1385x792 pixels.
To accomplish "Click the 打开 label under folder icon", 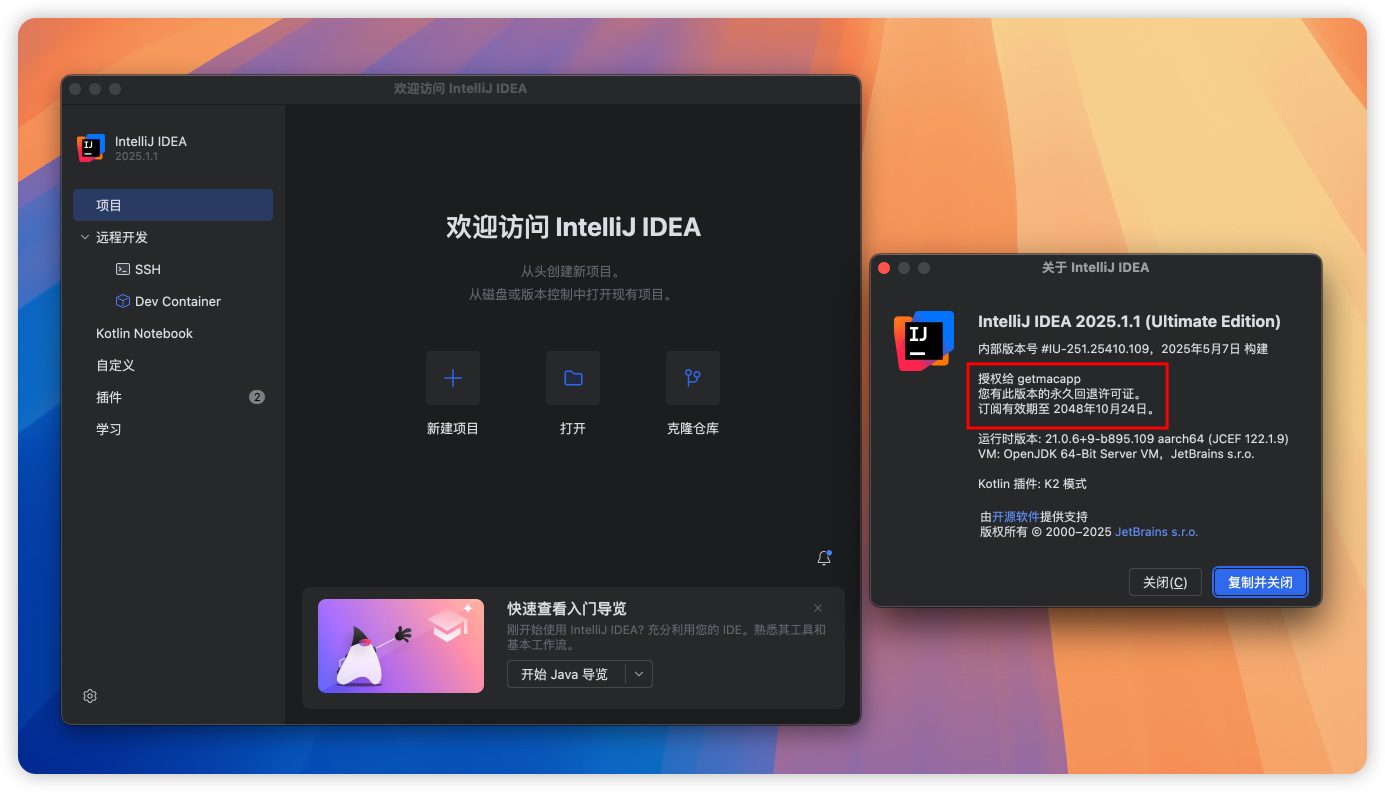I will 573,428.
